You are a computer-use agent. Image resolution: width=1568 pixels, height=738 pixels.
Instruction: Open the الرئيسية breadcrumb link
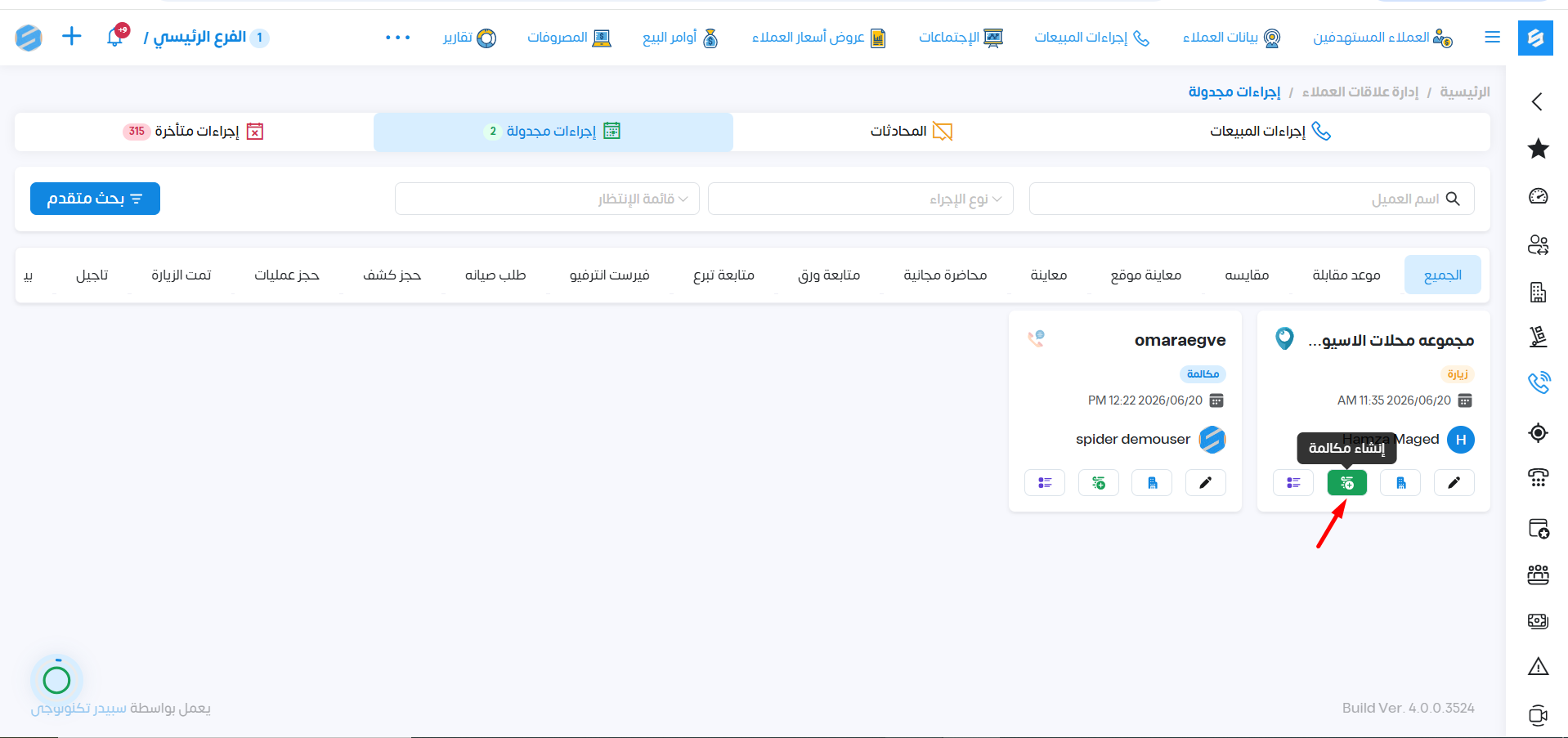(x=1465, y=92)
